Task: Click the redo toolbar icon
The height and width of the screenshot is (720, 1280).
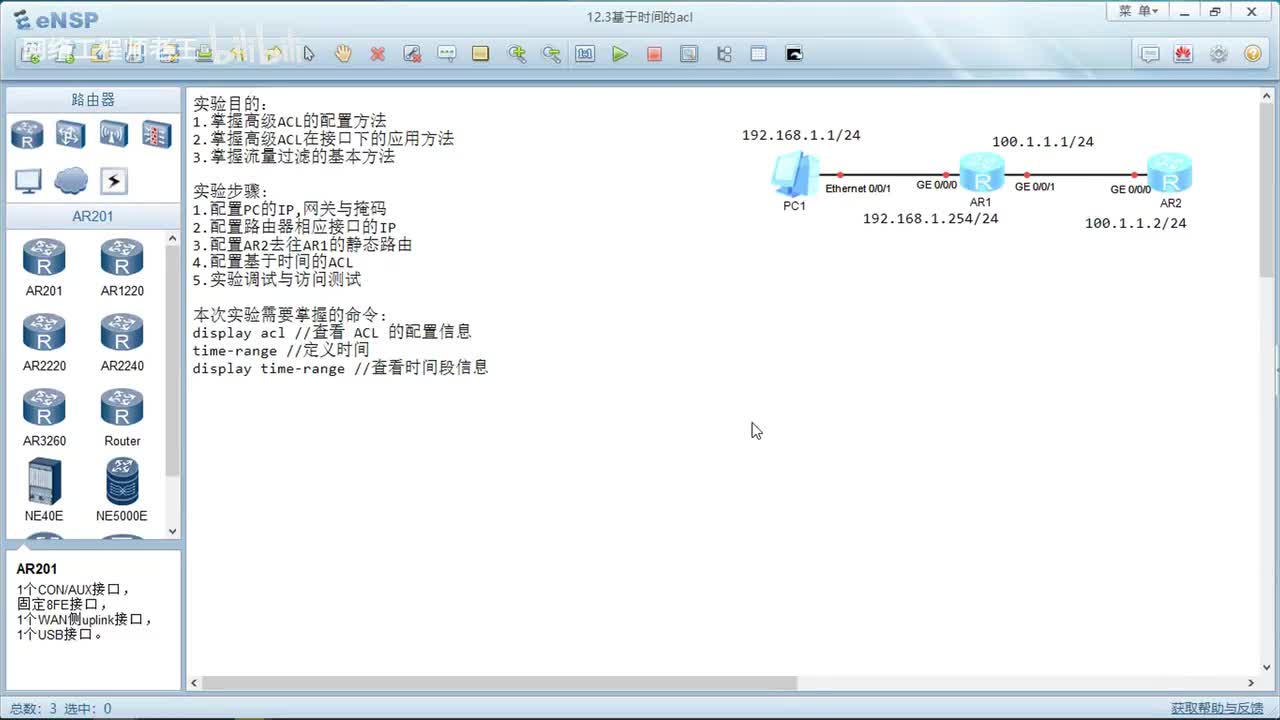Action: pos(272,54)
